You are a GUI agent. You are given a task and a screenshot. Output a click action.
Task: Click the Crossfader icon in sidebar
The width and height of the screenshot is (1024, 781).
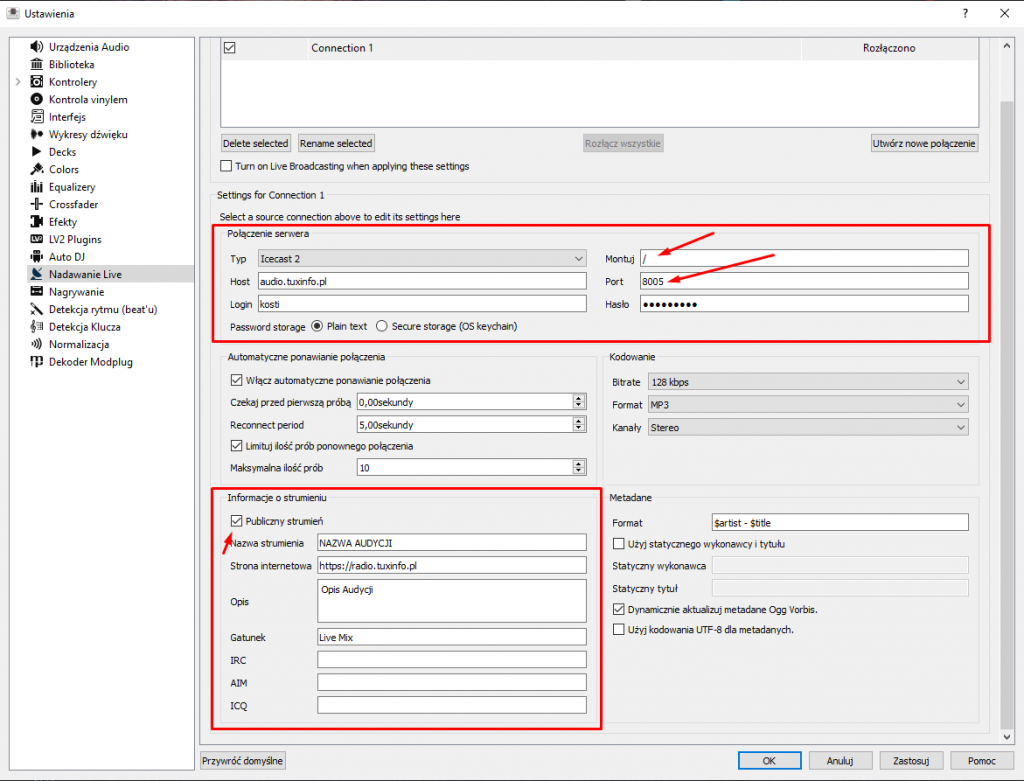[x=37, y=204]
